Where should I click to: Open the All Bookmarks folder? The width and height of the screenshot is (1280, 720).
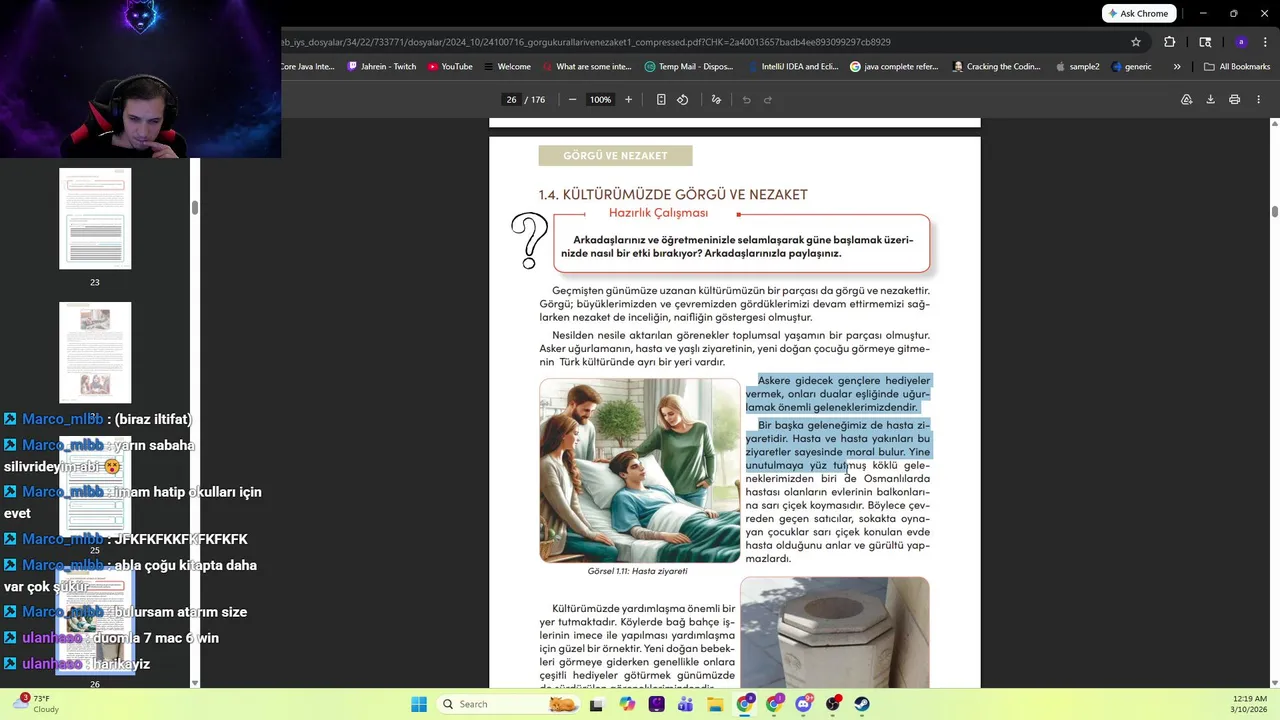tap(1237, 67)
